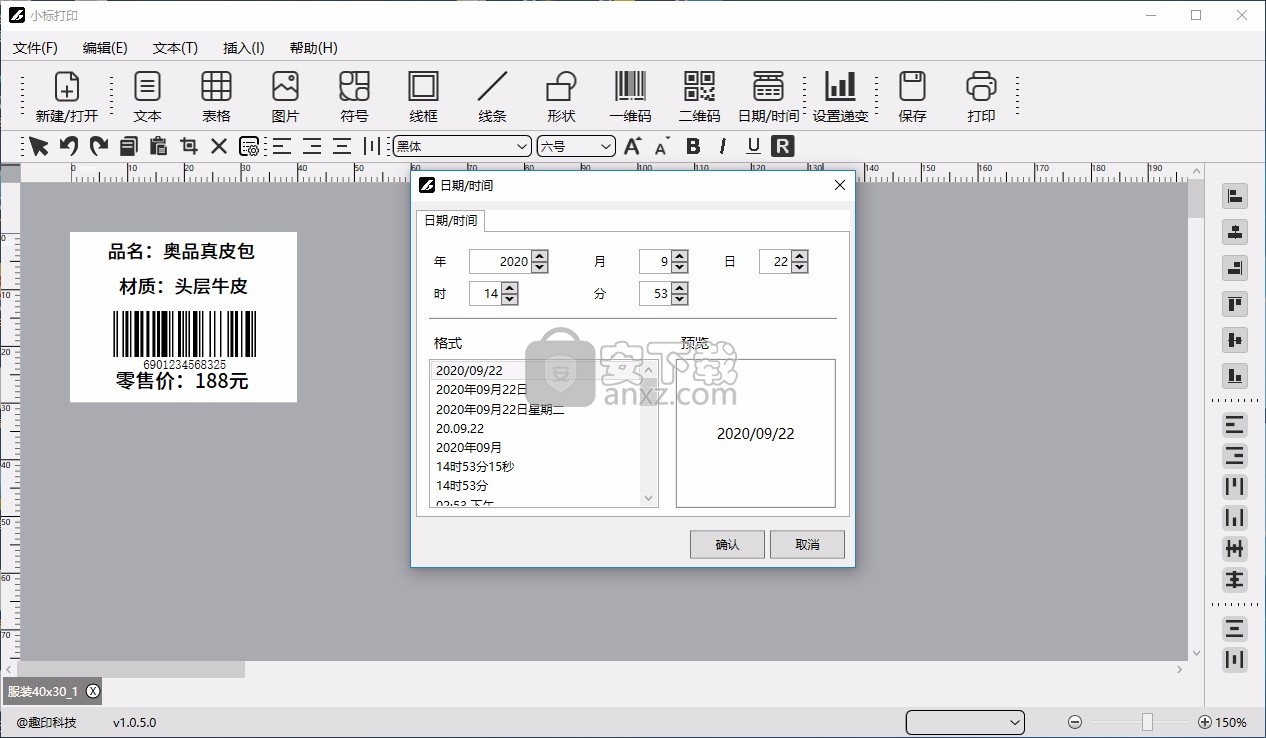Toggle underline formatting
This screenshot has height=738, width=1266.
pyautogui.click(x=753, y=146)
